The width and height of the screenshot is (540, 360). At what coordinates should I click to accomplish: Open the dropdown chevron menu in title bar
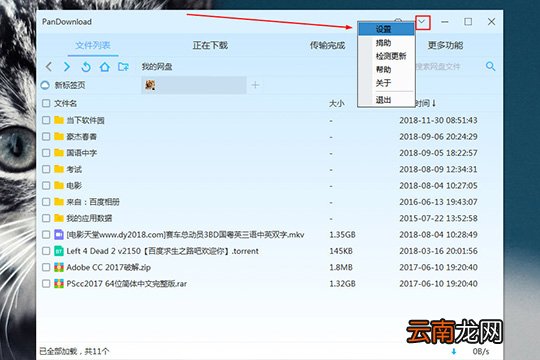tap(422, 22)
